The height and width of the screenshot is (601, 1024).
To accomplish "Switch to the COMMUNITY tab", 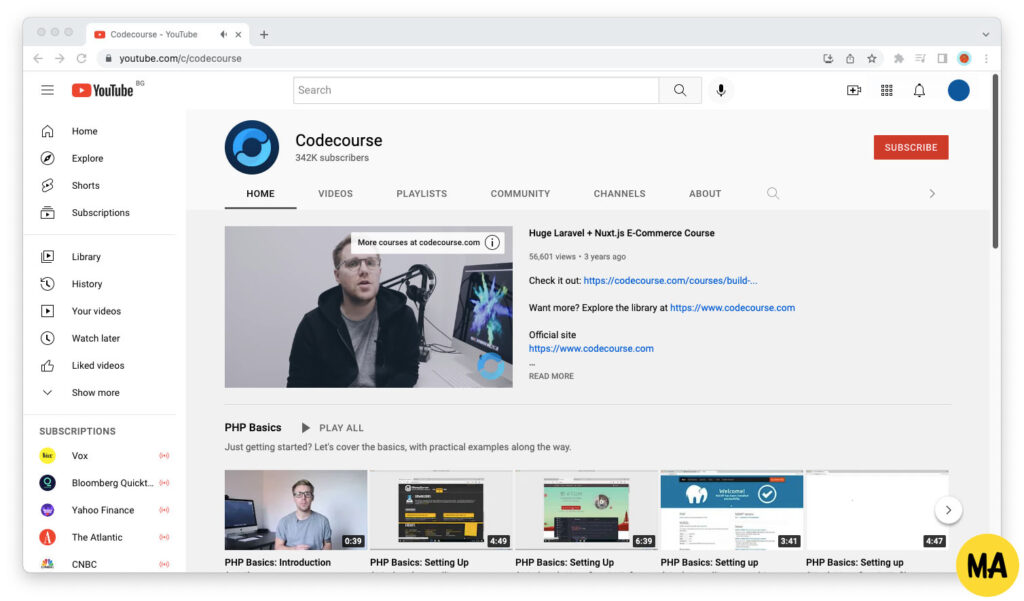I will pos(520,194).
